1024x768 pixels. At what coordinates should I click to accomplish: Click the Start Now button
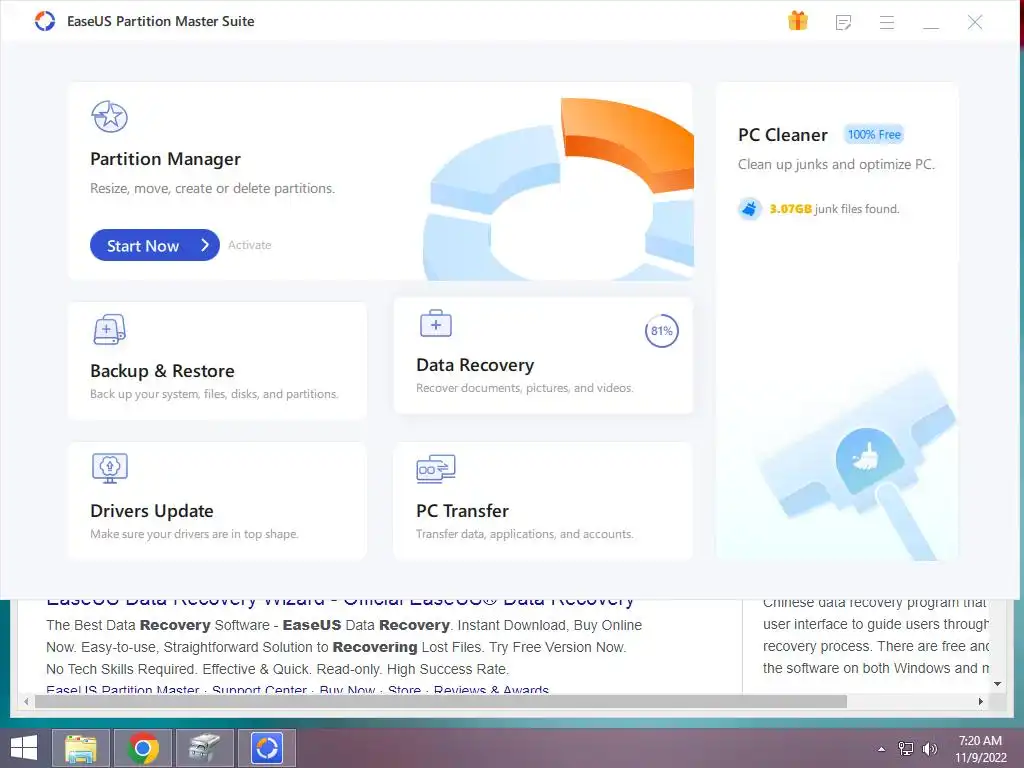[155, 245]
